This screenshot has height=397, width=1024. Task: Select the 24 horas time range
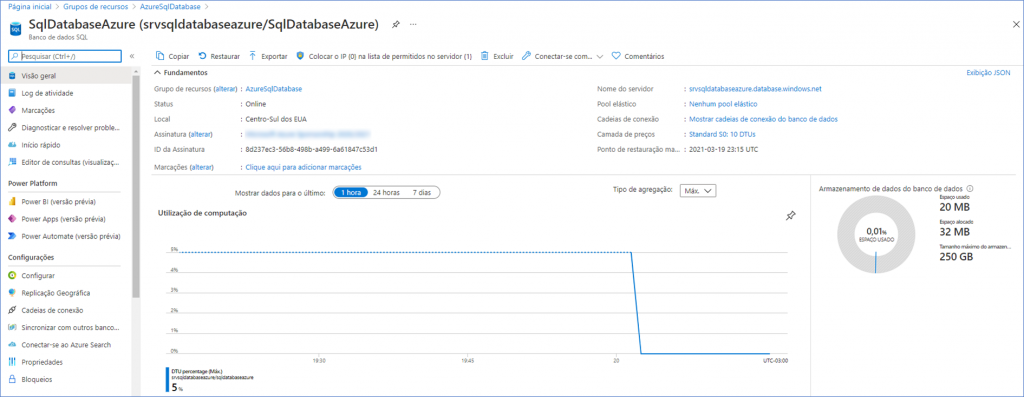tap(386, 193)
